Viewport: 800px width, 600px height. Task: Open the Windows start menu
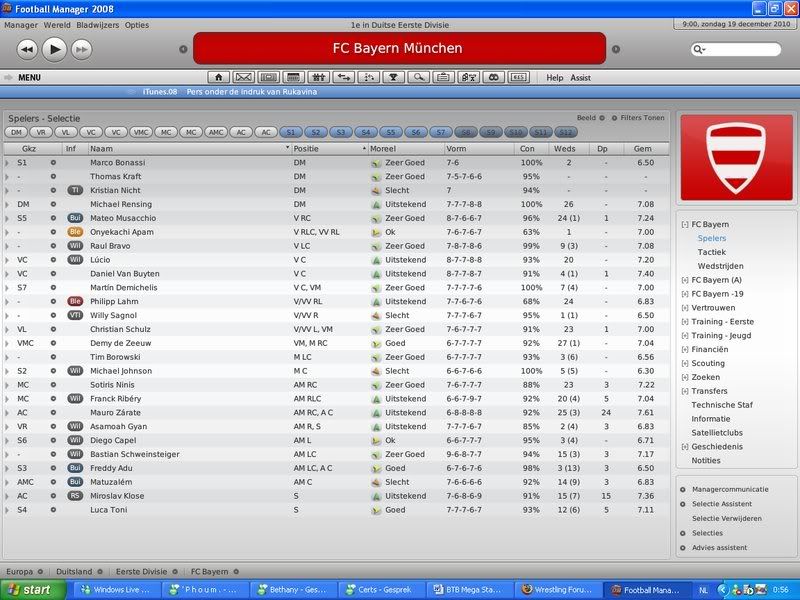pos(33,590)
